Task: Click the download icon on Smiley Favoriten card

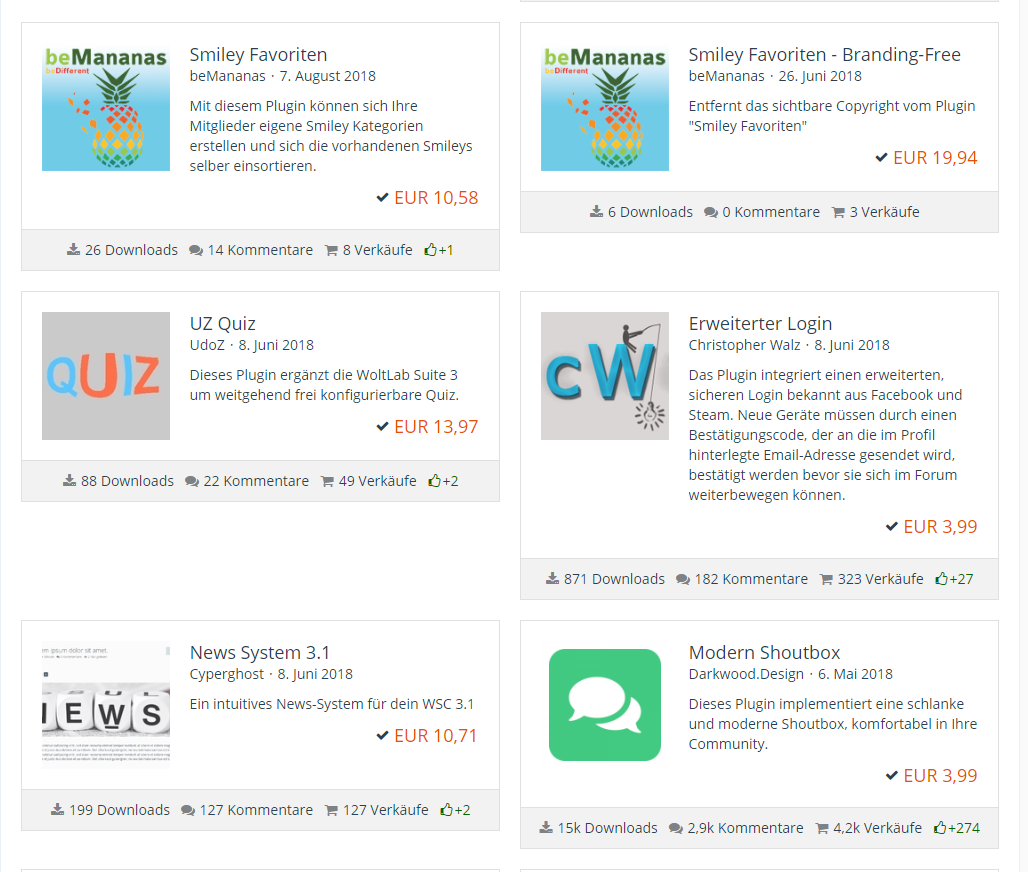Action: (73, 250)
